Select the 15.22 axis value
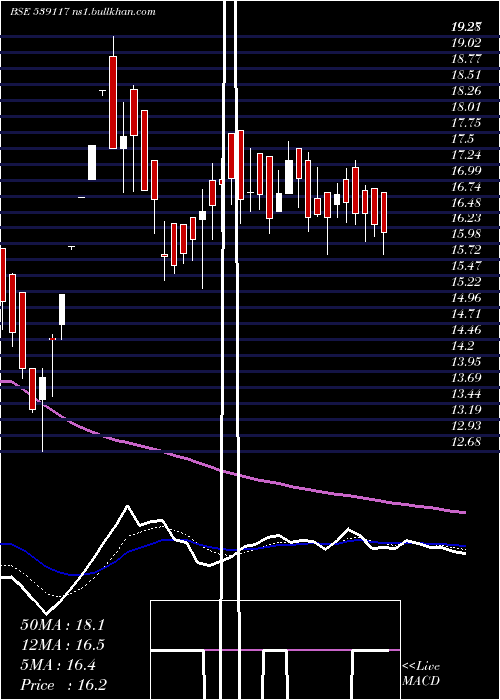This screenshot has height=700, width=500. click(x=466, y=282)
